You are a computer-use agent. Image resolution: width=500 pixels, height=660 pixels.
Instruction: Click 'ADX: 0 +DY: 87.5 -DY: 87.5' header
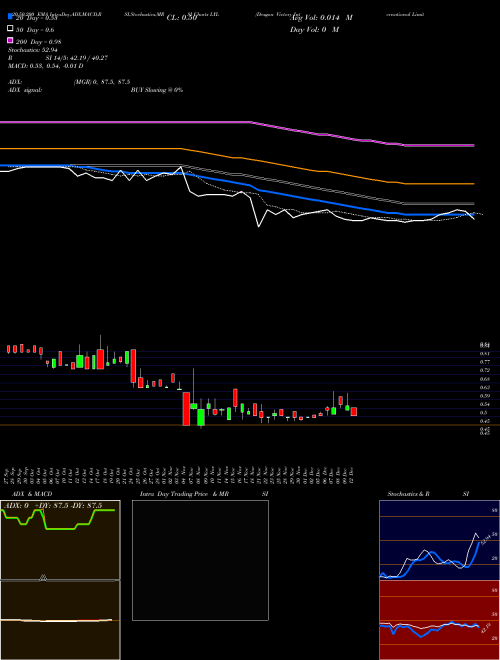54,506
